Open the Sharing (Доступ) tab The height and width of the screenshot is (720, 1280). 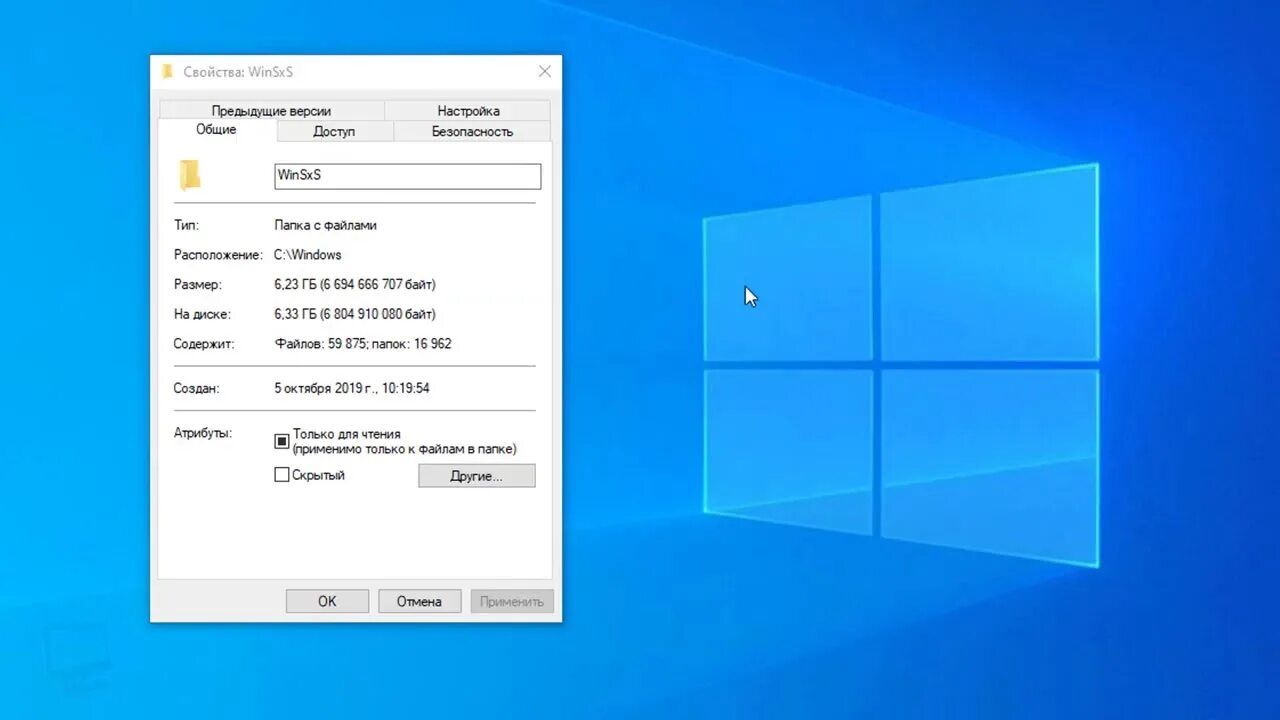coord(334,132)
